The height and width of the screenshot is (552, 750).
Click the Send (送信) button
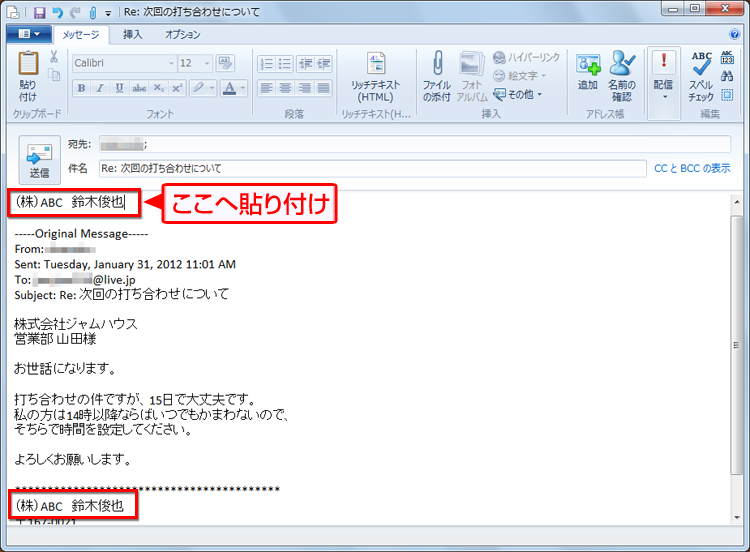point(39,160)
